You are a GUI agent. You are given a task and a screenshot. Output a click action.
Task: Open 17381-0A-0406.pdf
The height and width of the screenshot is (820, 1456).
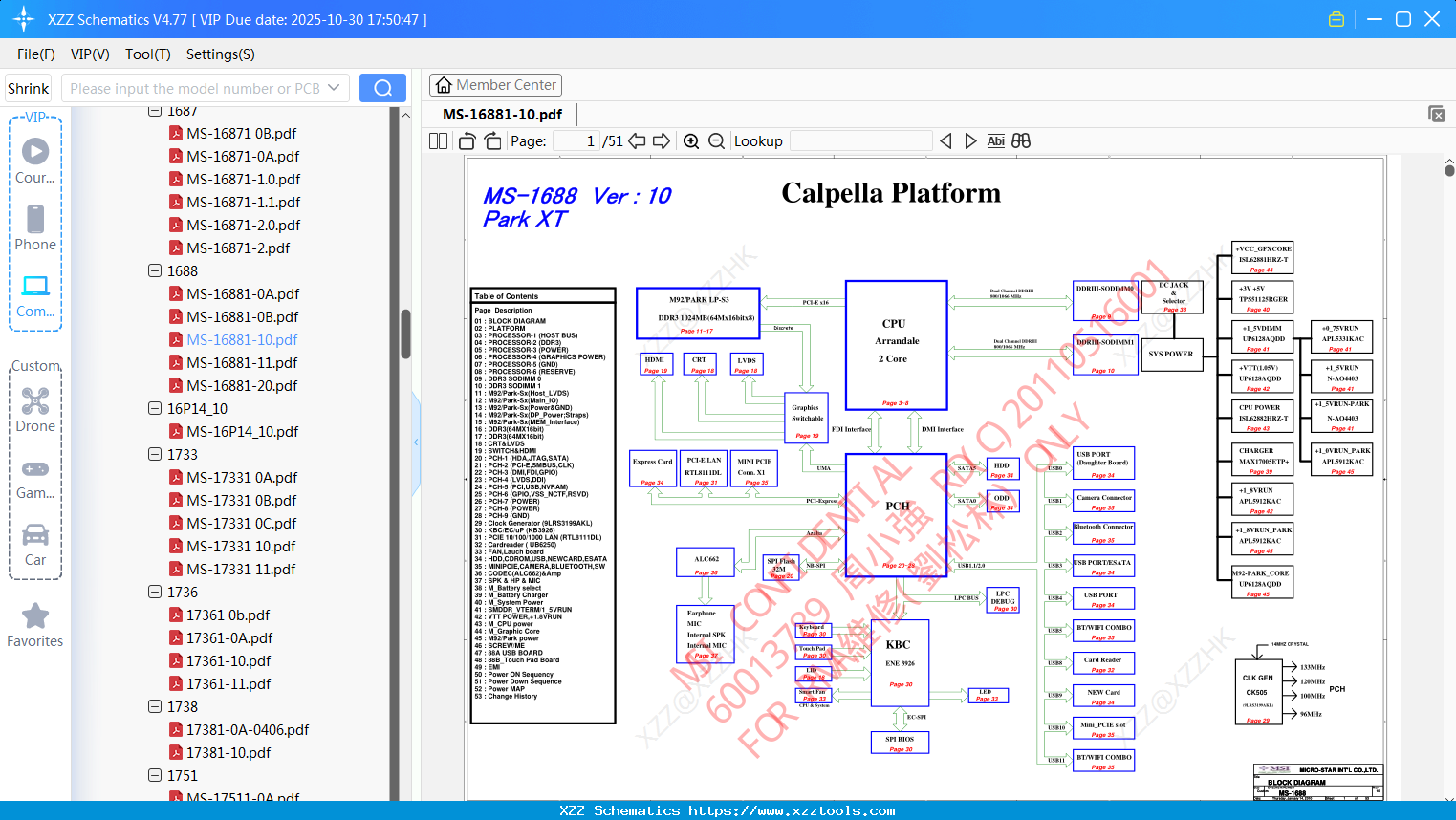(248, 729)
